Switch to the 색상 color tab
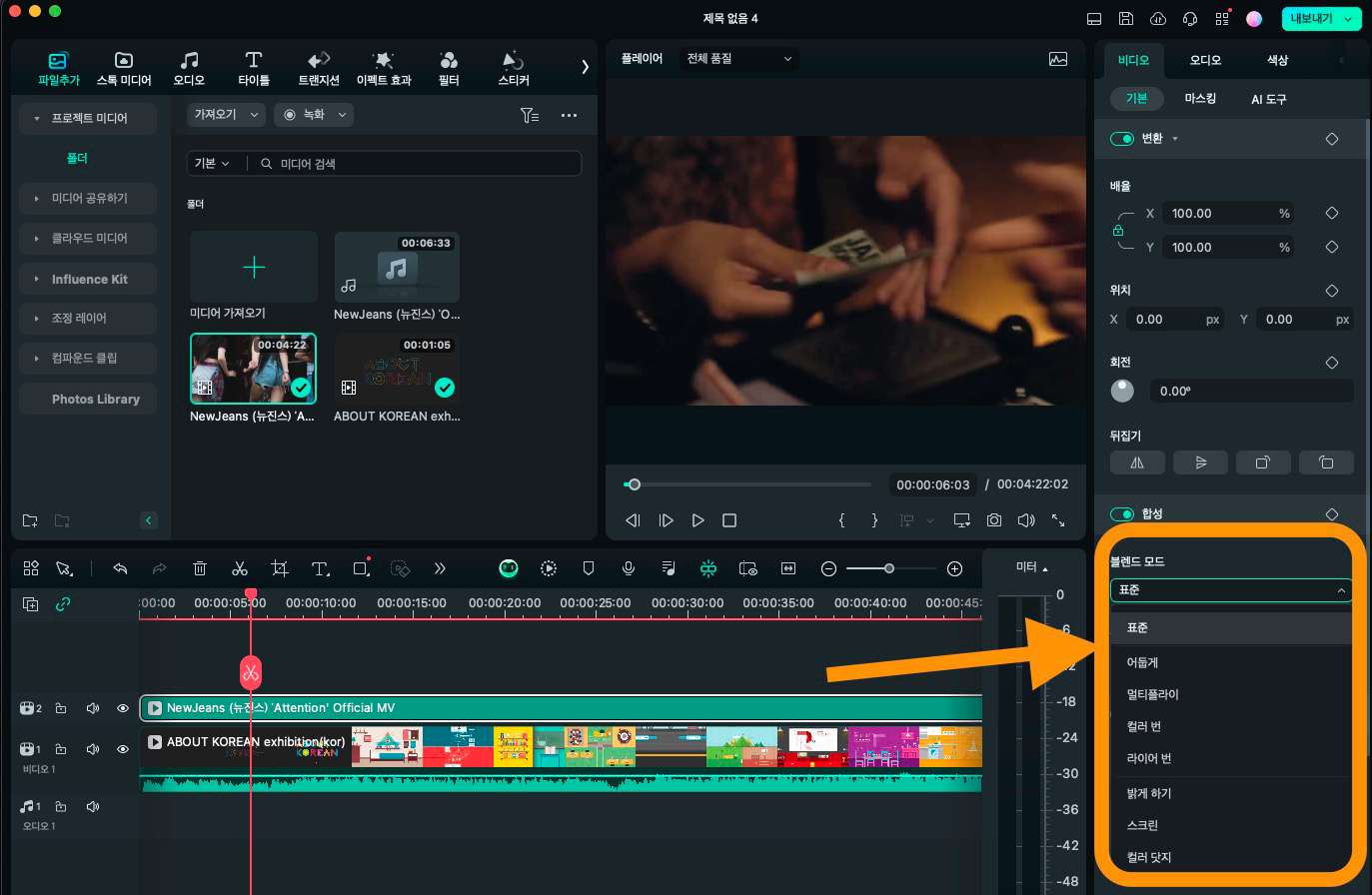This screenshot has width=1372, height=895. click(1277, 60)
